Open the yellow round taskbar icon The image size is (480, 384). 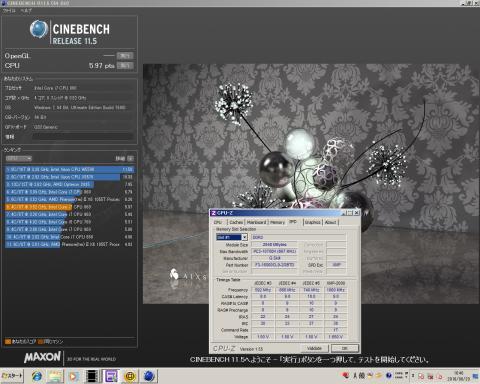(x=130, y=376)
